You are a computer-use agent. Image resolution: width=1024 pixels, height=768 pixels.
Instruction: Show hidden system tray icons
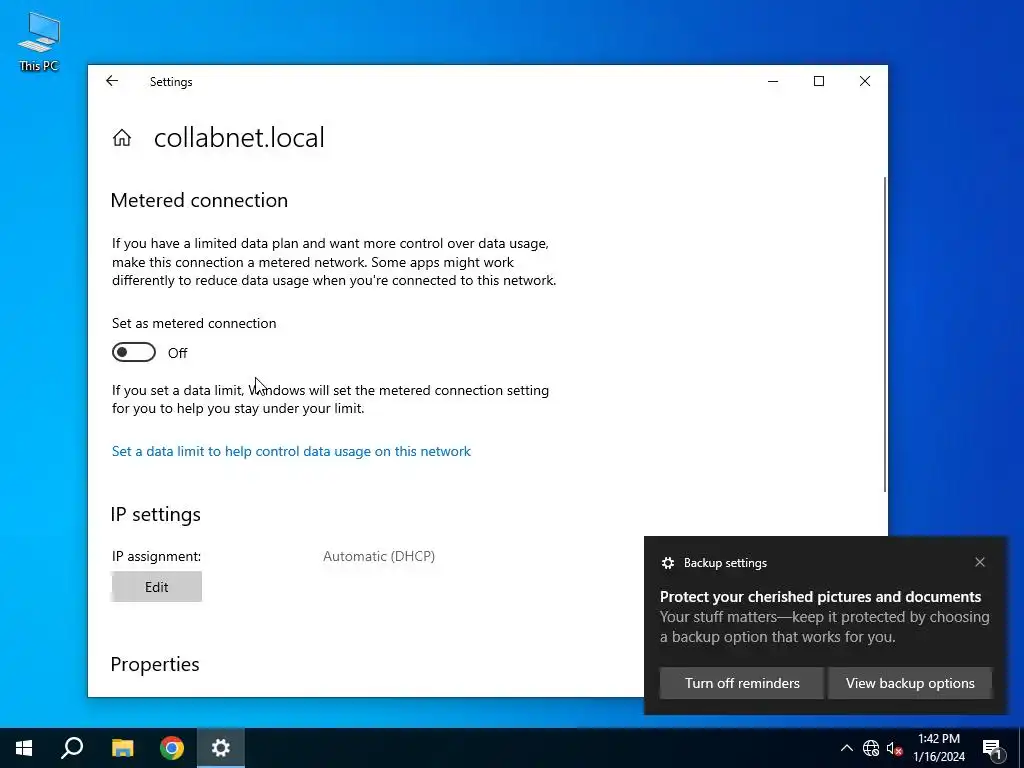[846, 748]
